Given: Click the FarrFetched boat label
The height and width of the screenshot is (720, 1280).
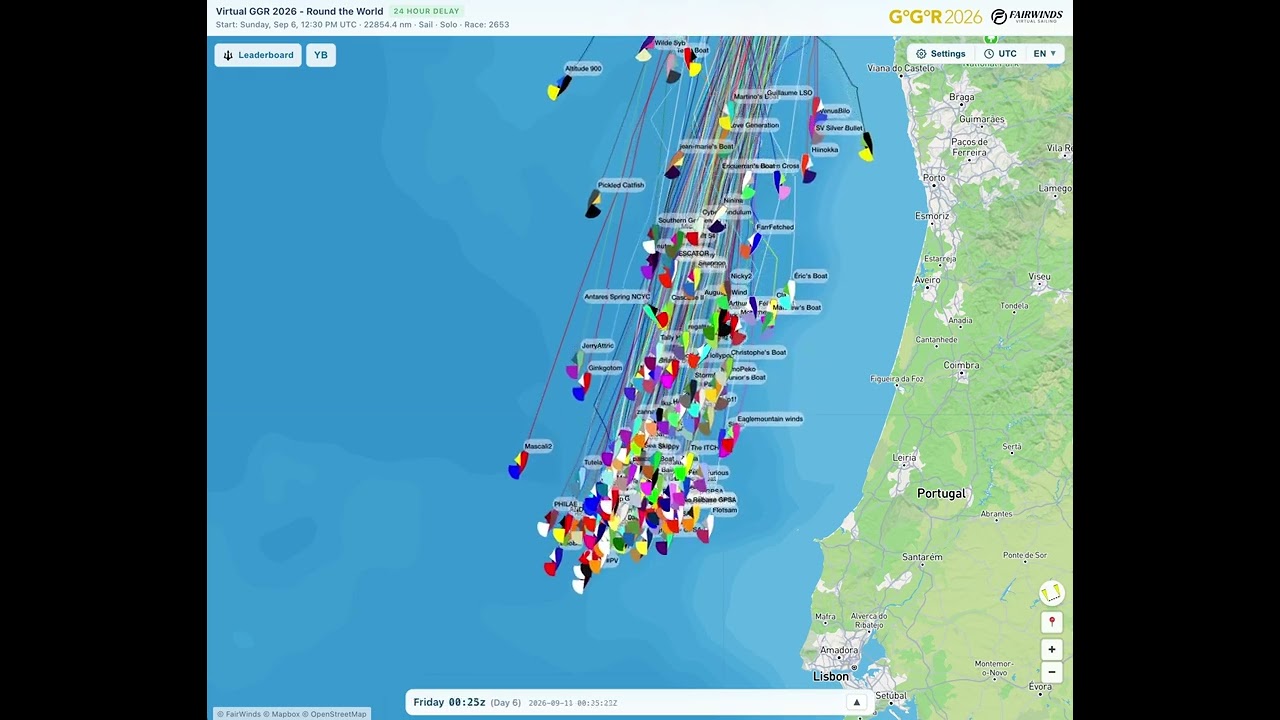Looking at the screenshot, I should point(775,227).
